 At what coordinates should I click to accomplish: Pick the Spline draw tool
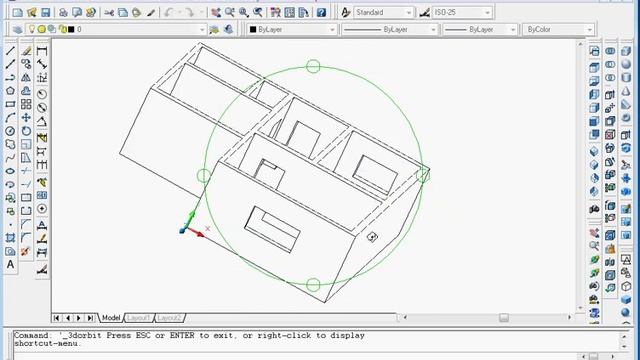click(x=10, y=158)
